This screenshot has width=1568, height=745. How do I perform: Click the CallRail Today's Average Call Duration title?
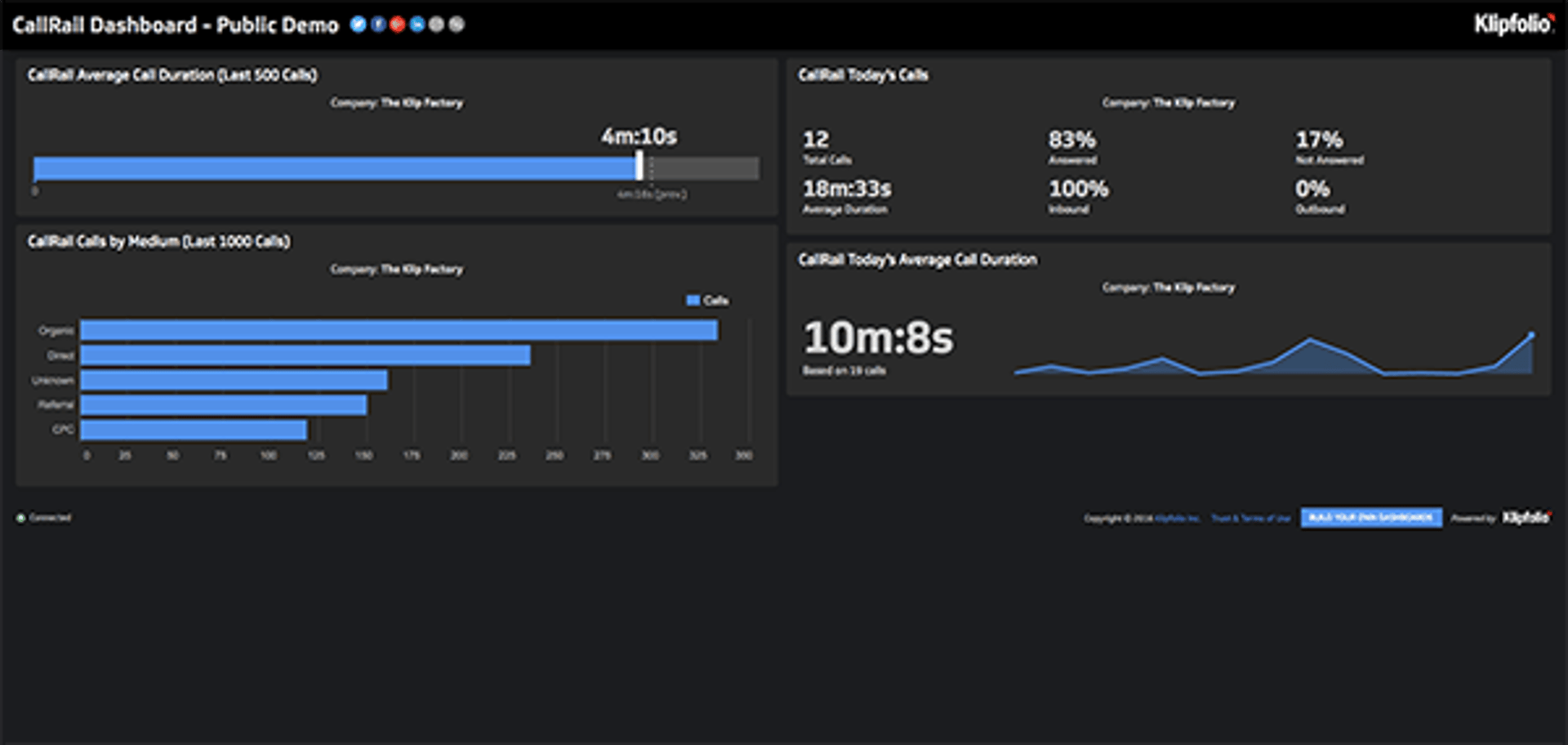[x=918, y=260]
